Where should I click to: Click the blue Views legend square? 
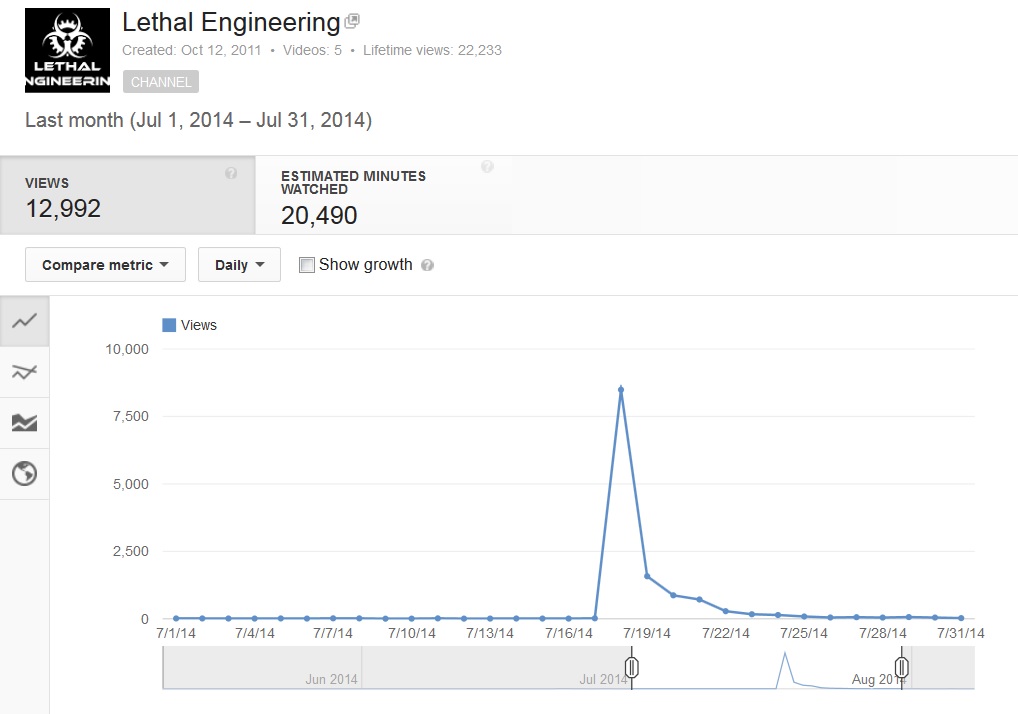pos(166,324)
